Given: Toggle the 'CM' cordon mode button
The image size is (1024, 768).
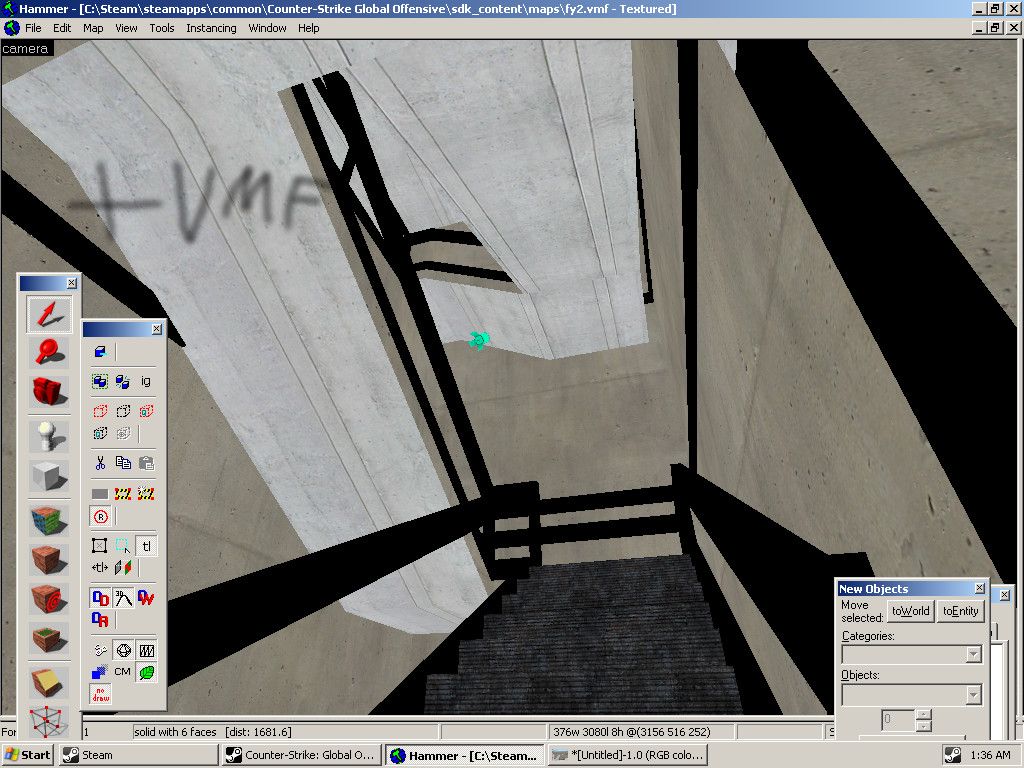Looking at the screenshot, I should pos(122,671).
